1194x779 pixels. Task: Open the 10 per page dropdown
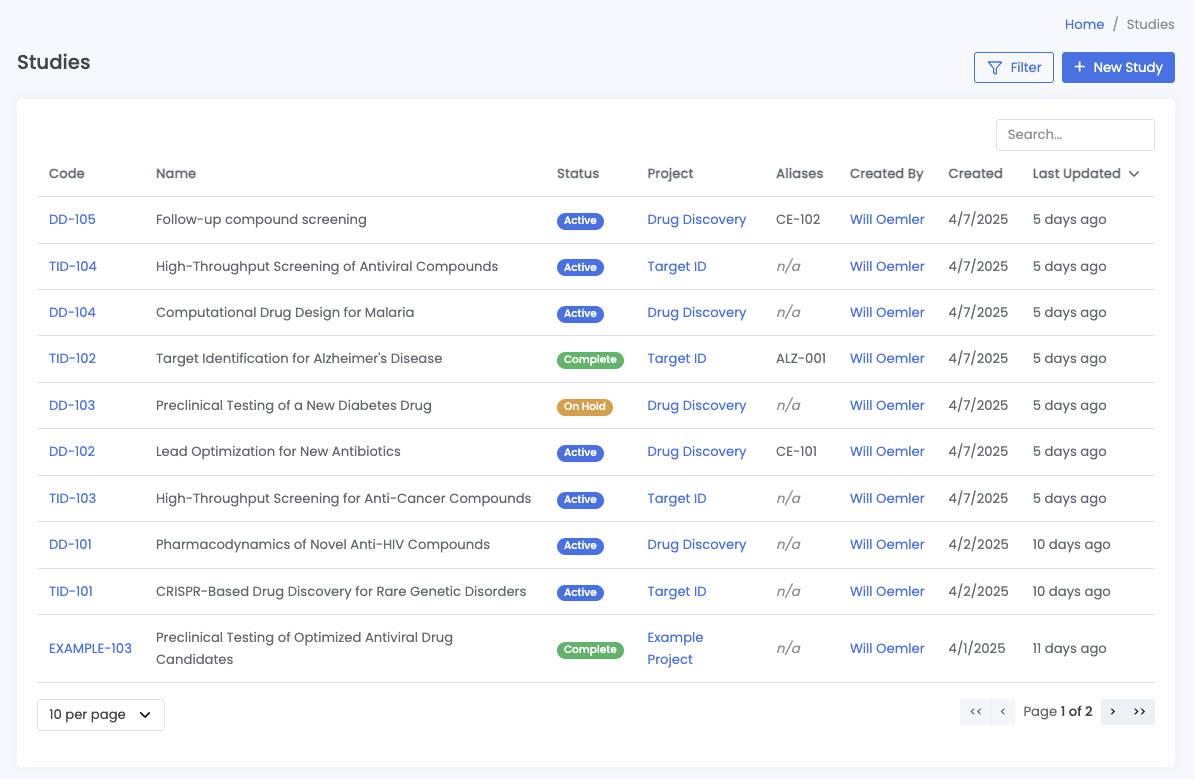(100, 714)
